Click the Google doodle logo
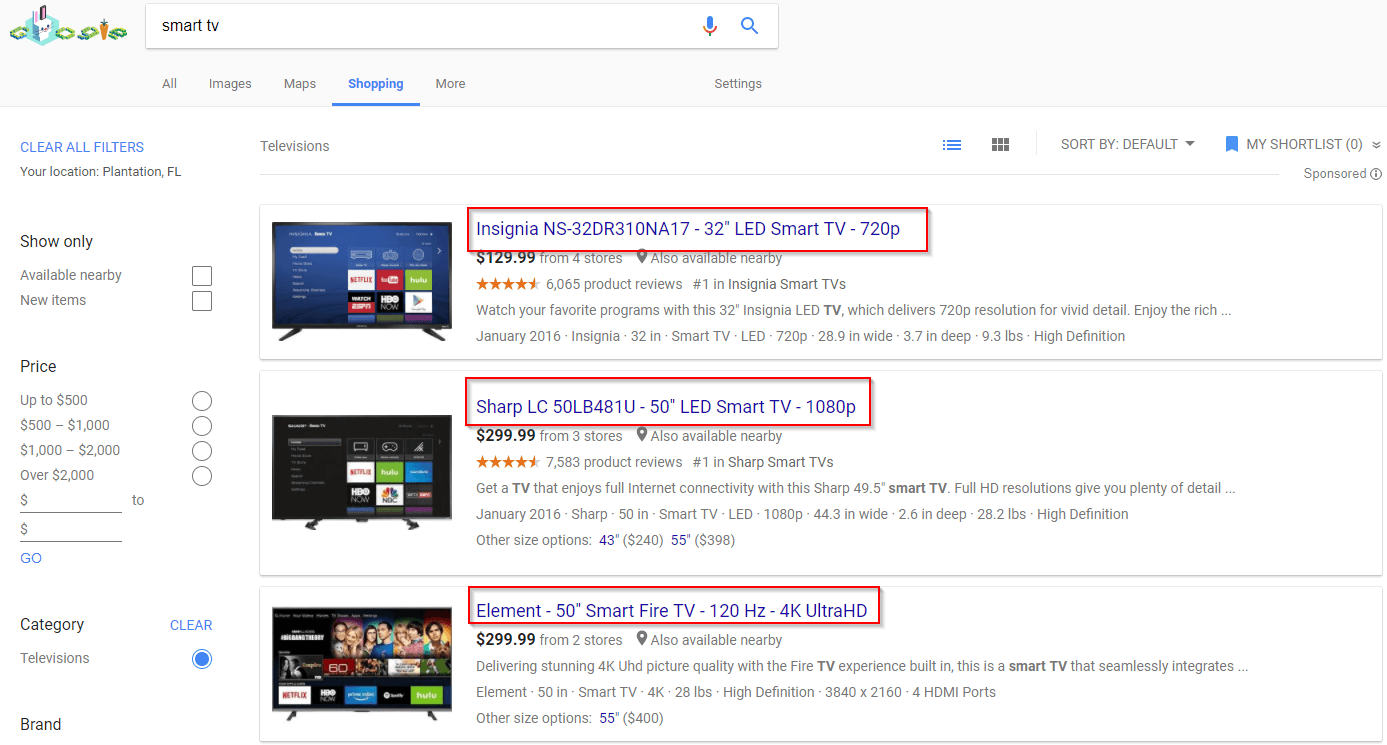The image size is (1387, 745). coord(67,27)
